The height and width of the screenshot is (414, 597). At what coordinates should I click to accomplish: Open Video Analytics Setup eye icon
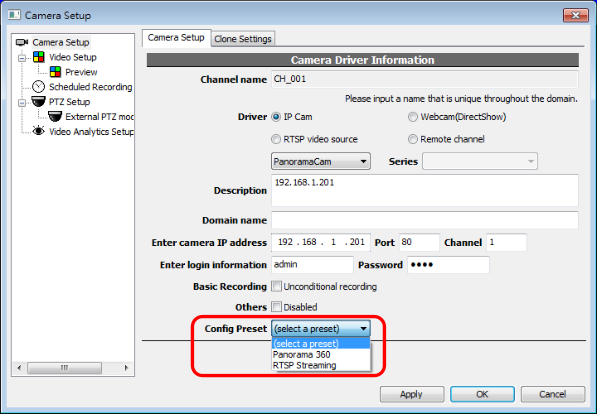coord(38,131)
